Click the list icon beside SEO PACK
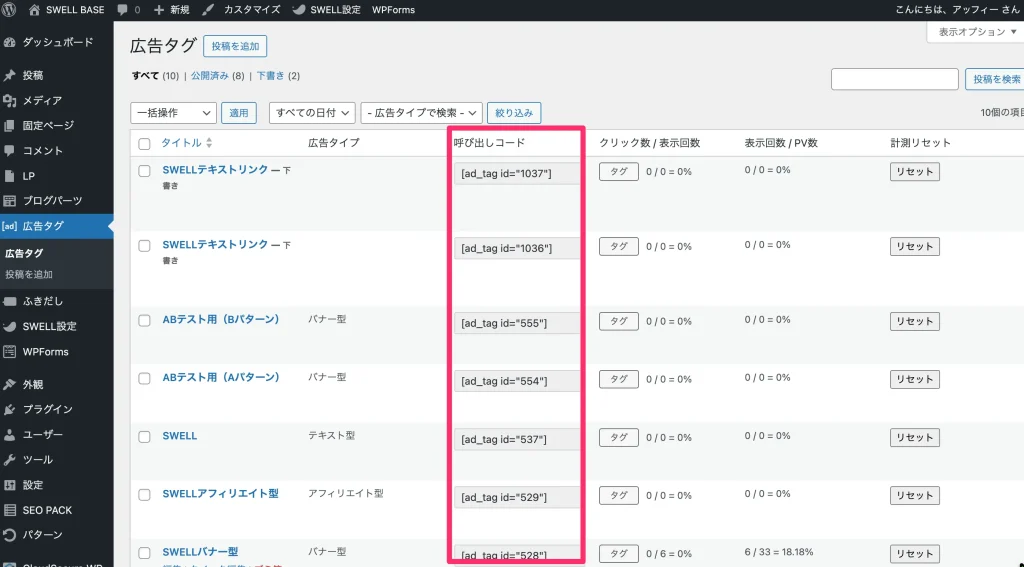This screenshot has height=567, width=1024. coord(9,510)
